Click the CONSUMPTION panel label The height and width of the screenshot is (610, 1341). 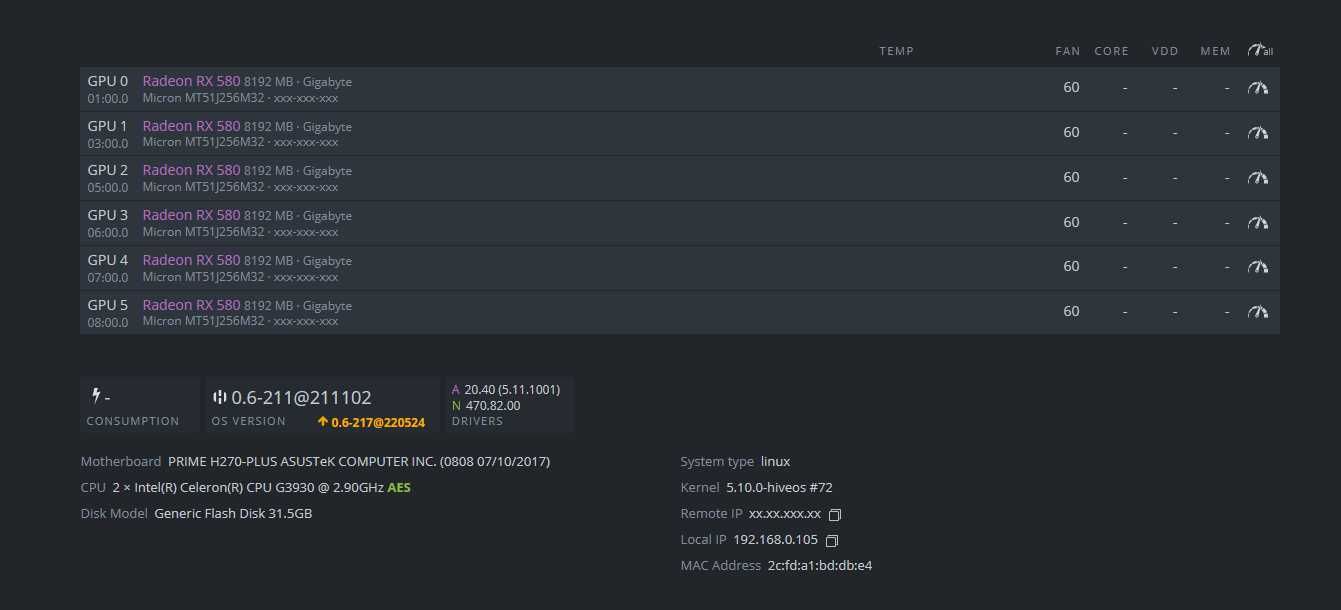point(133,421)
